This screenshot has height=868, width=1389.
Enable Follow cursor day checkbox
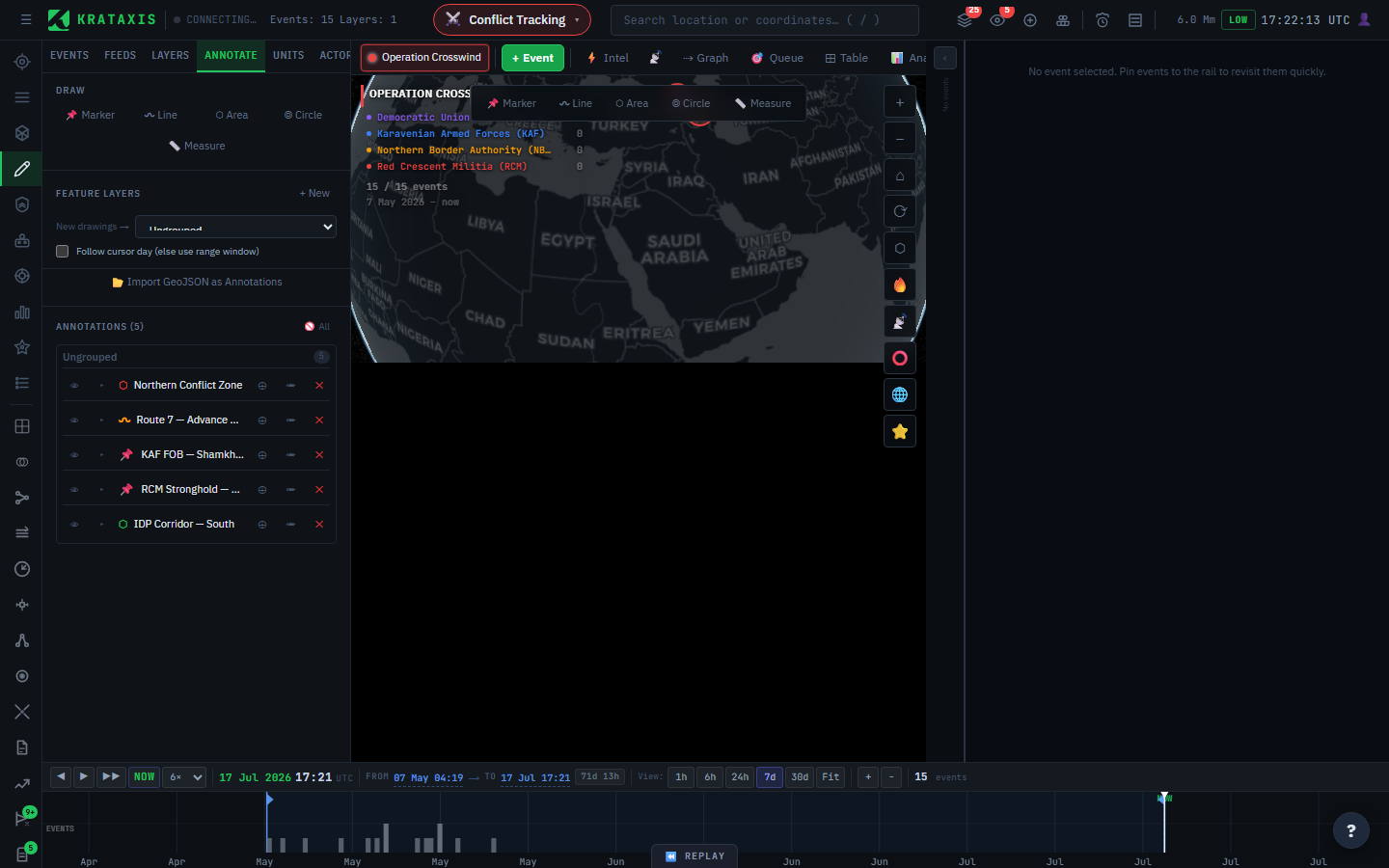[63, 252]
